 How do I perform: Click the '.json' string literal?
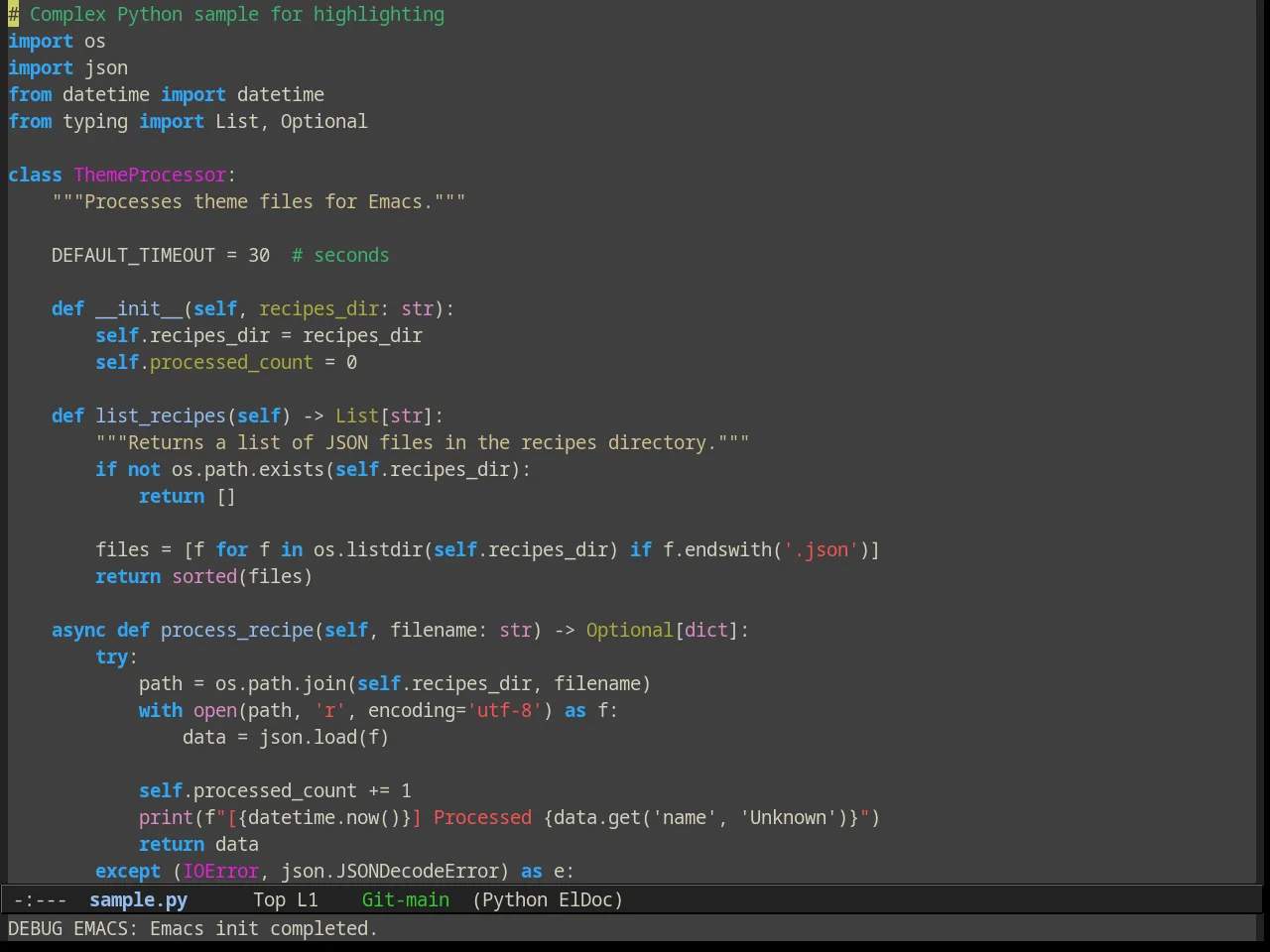821,549
